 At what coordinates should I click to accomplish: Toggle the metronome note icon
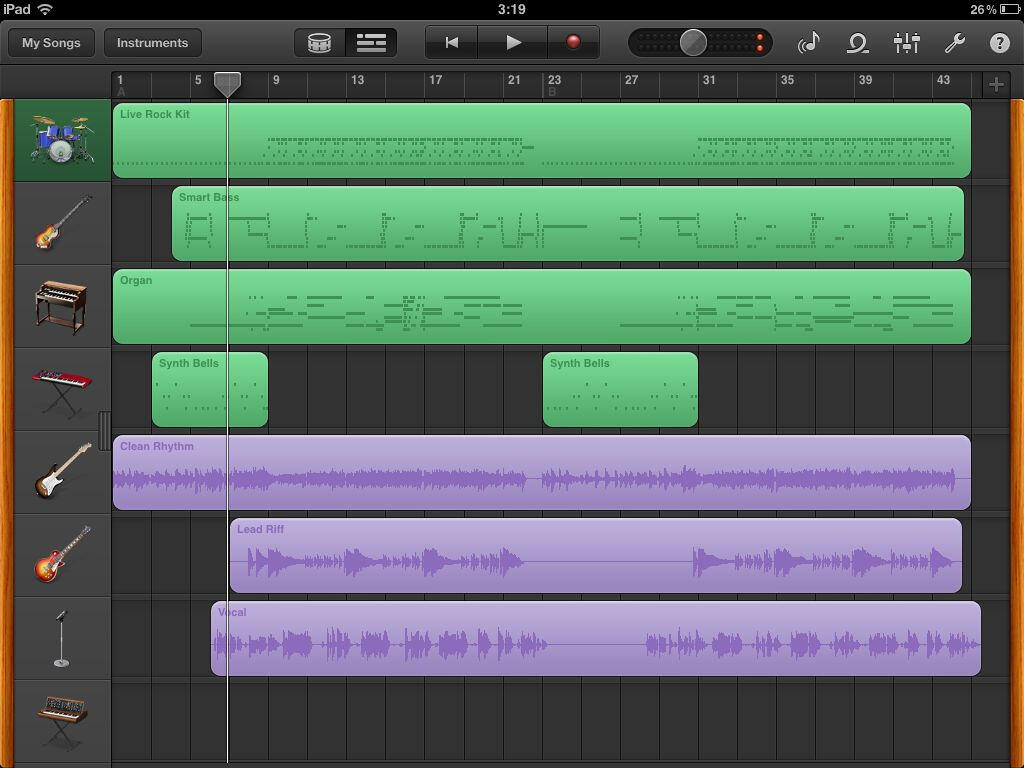pyautogui.click(x=809, y=43)
